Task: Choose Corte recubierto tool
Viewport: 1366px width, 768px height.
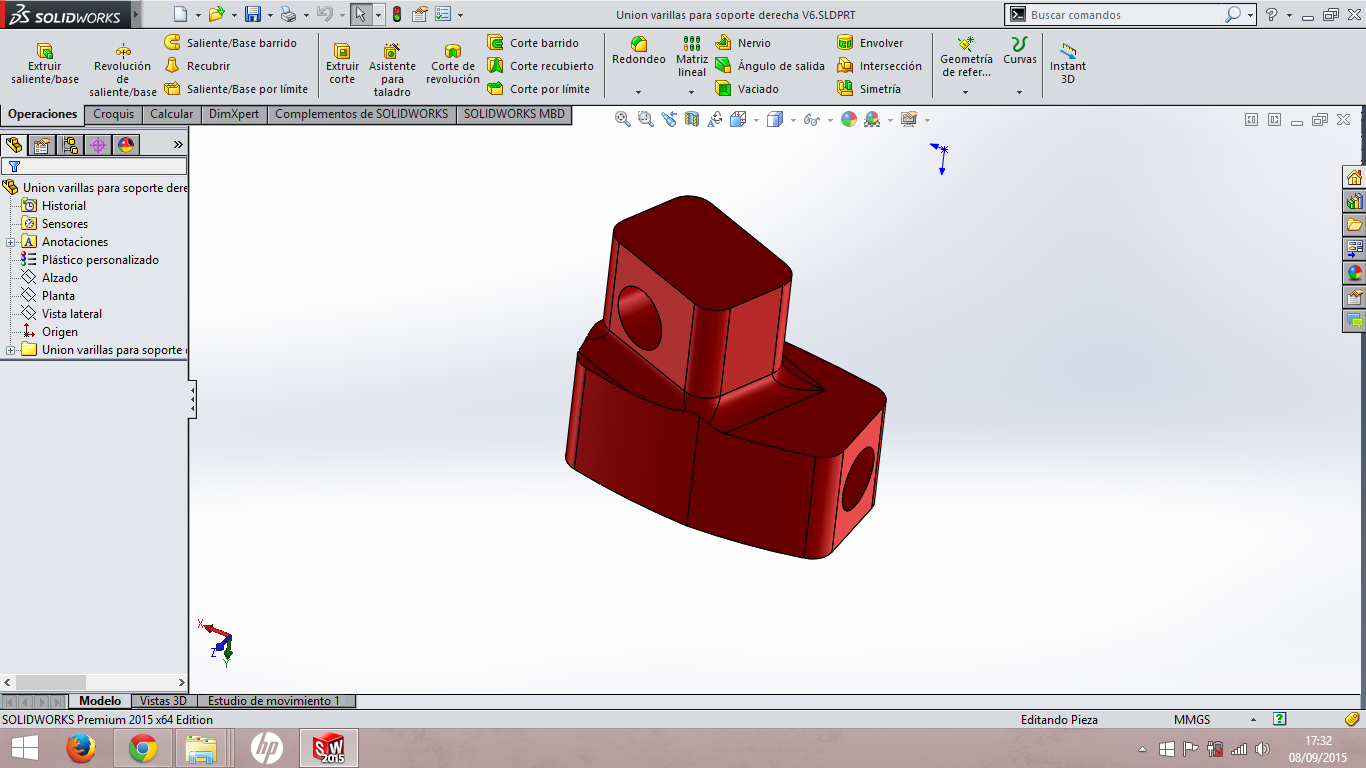Action: pyautogui.click(x=540, y=66)
